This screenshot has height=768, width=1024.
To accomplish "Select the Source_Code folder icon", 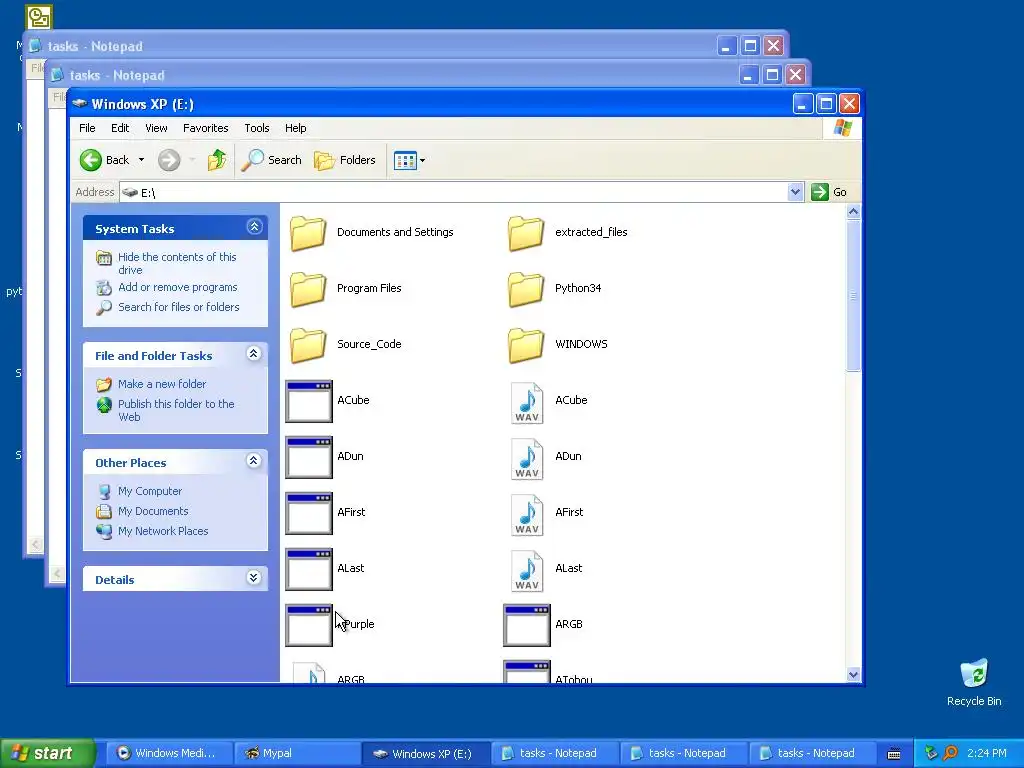I will point(308,345).
